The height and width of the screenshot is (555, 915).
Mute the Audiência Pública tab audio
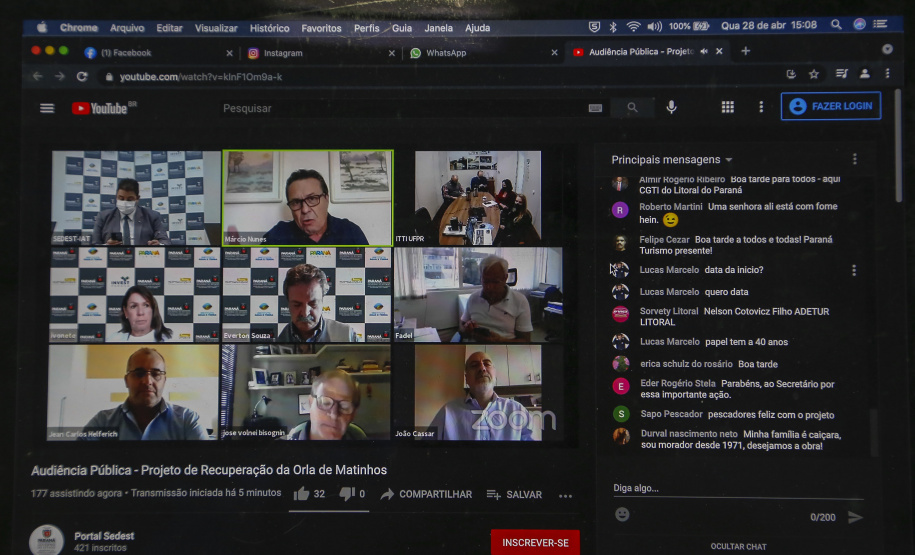click(x=704, y=52)
